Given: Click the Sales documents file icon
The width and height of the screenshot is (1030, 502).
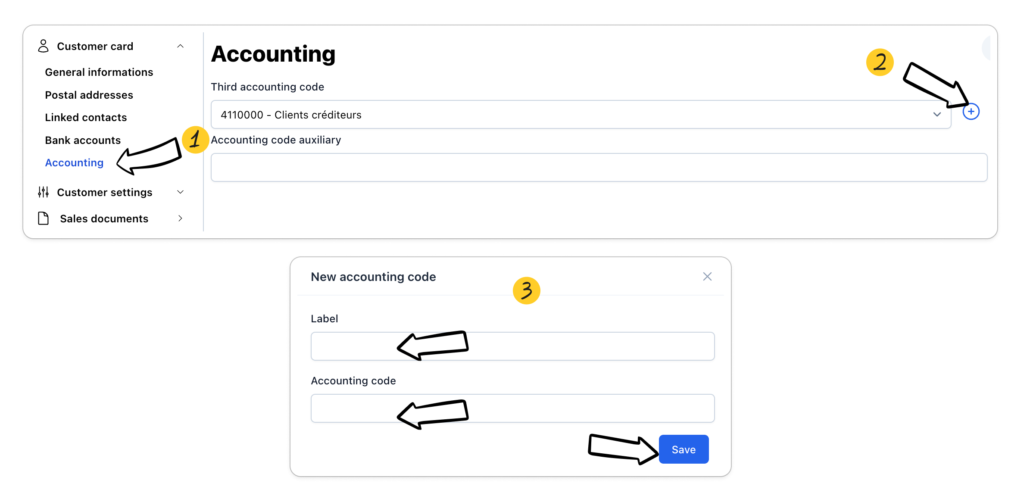Looking at the screenshot, I should [43, 218].
